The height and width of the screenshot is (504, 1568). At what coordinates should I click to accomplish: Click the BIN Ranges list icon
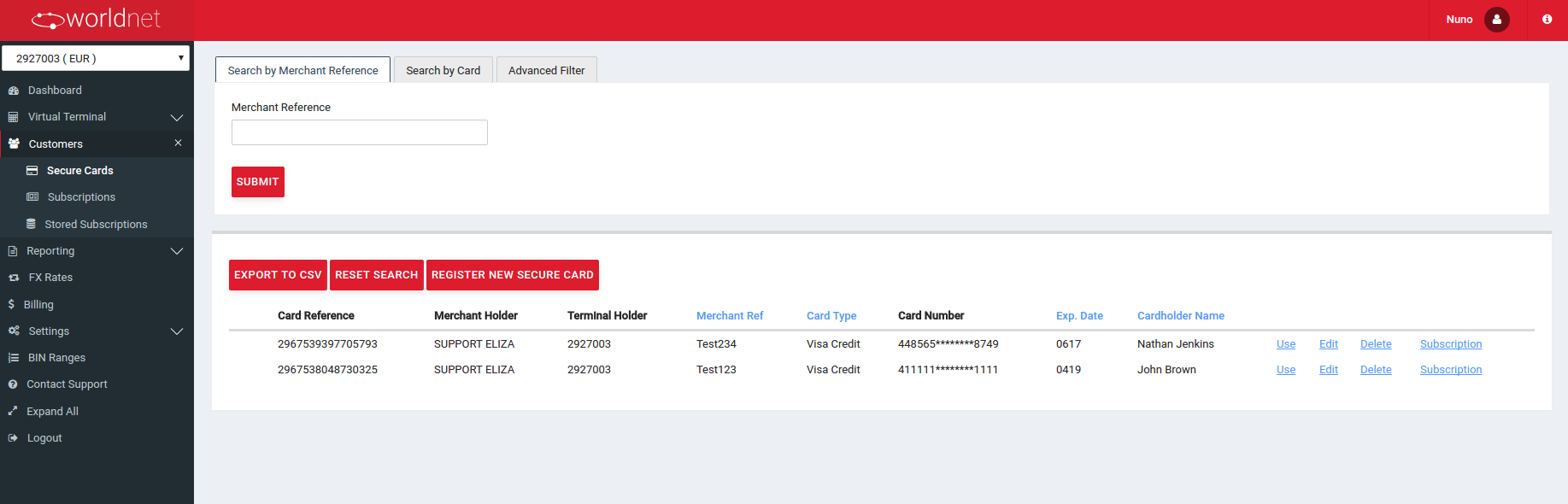click(14, 358)
